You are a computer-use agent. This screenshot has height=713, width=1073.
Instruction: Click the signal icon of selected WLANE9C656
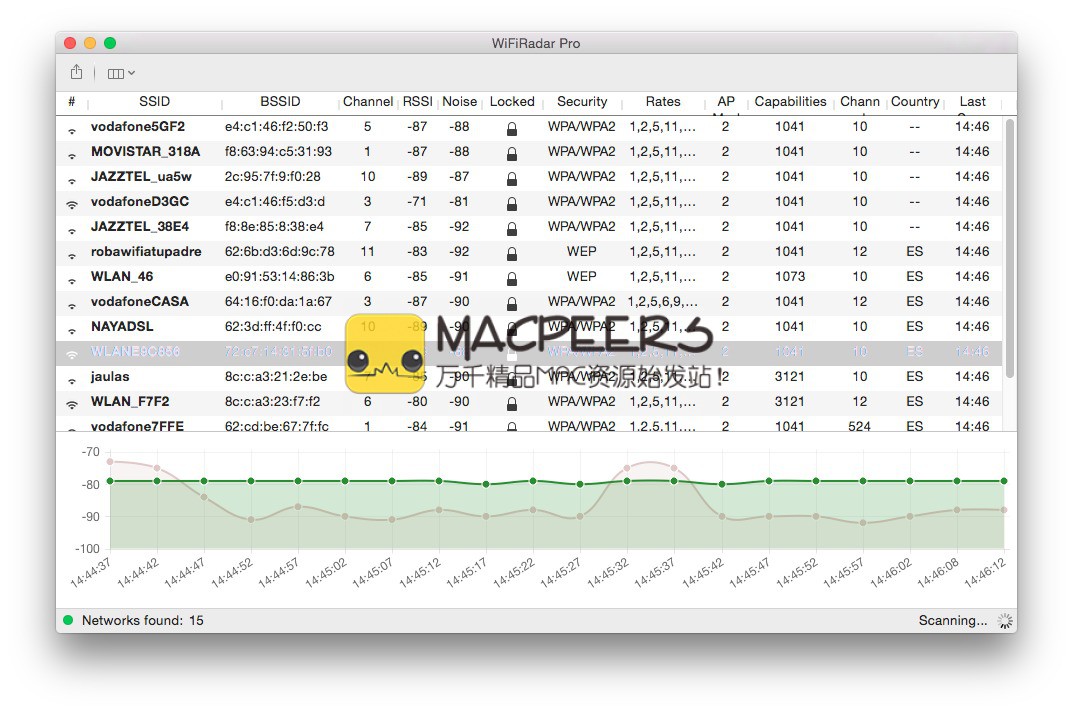72,354
